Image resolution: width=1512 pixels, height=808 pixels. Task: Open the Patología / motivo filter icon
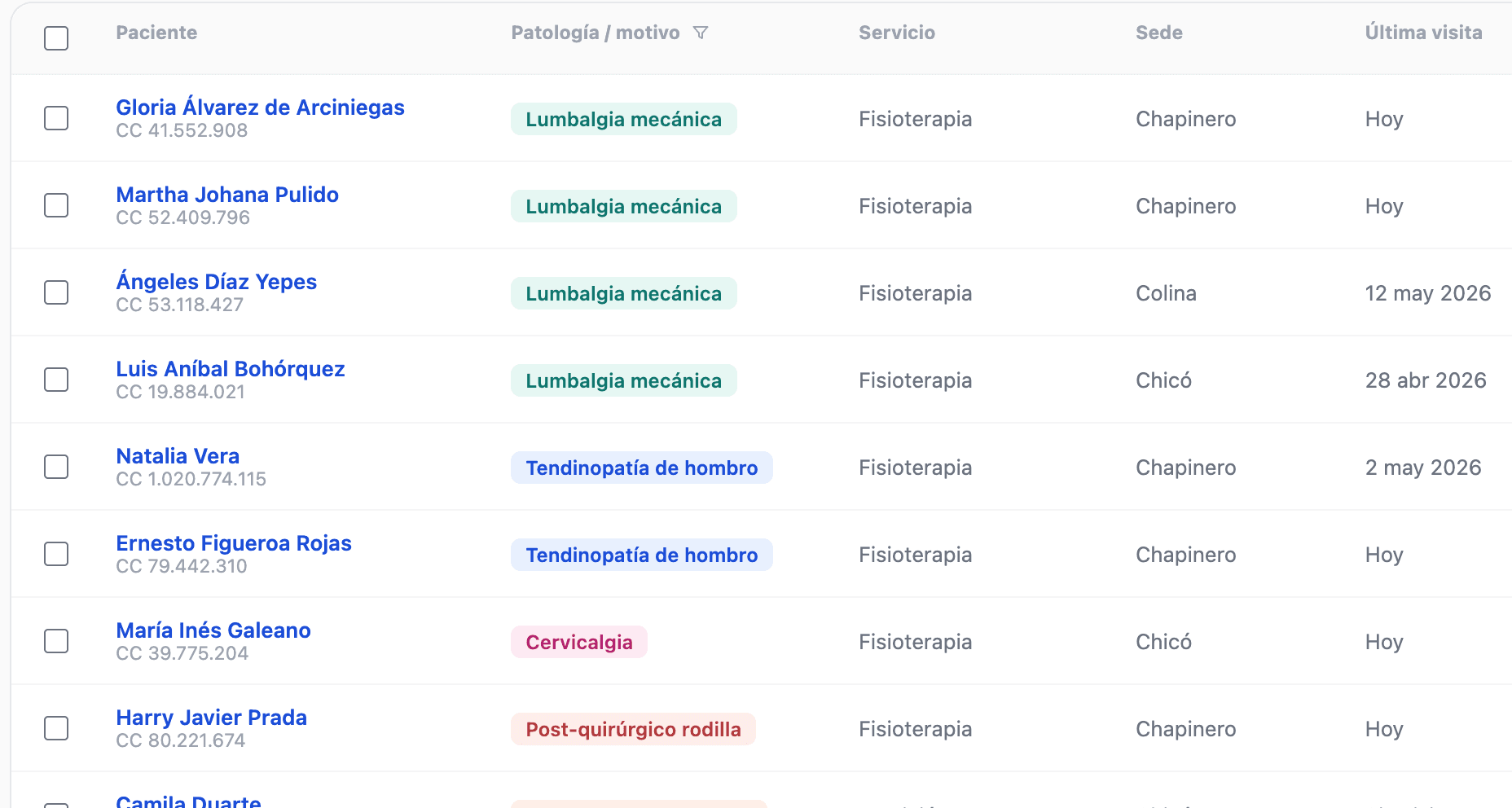(x=701, y=33)
